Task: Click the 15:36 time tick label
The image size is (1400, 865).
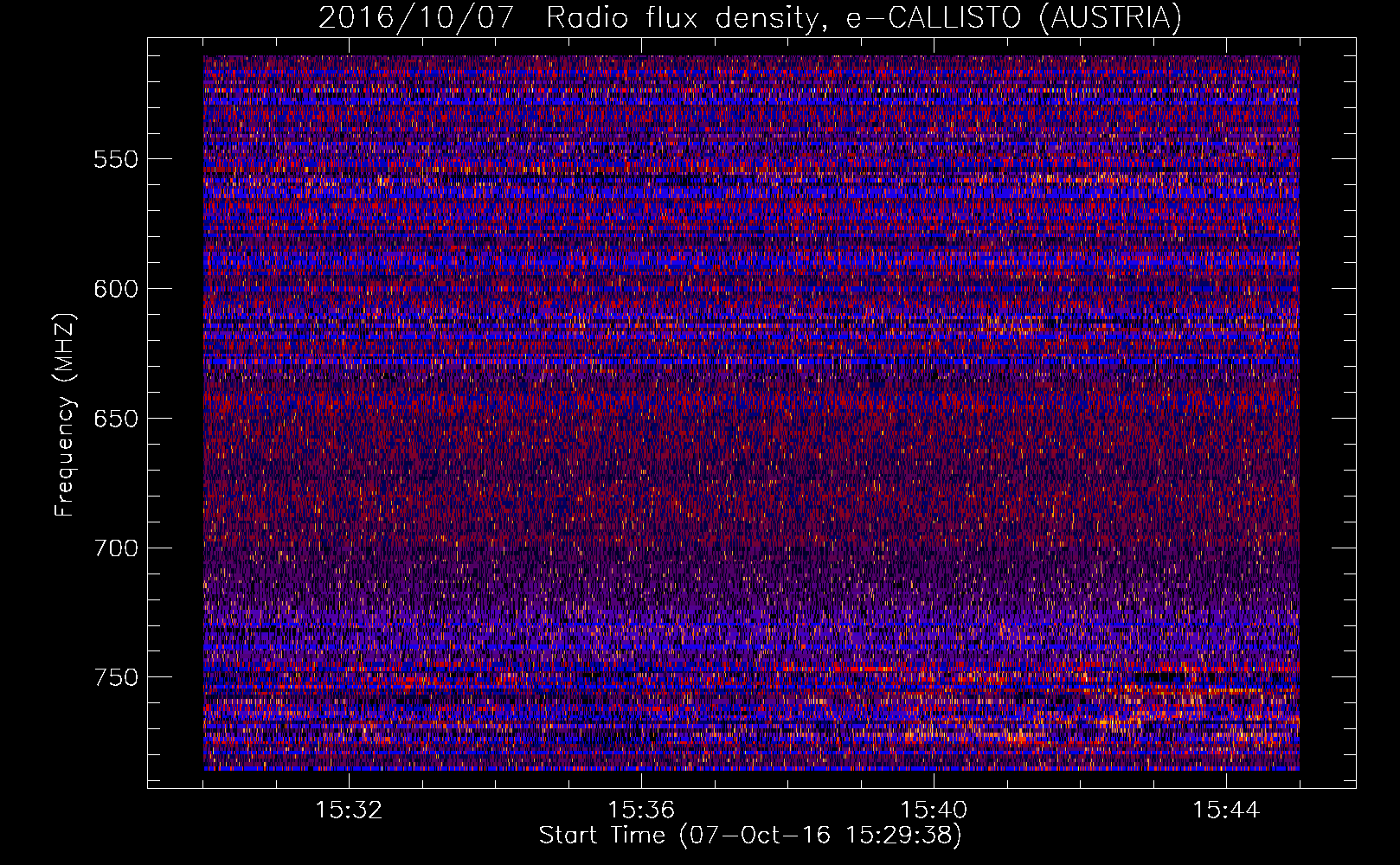Action: (641, 811)
